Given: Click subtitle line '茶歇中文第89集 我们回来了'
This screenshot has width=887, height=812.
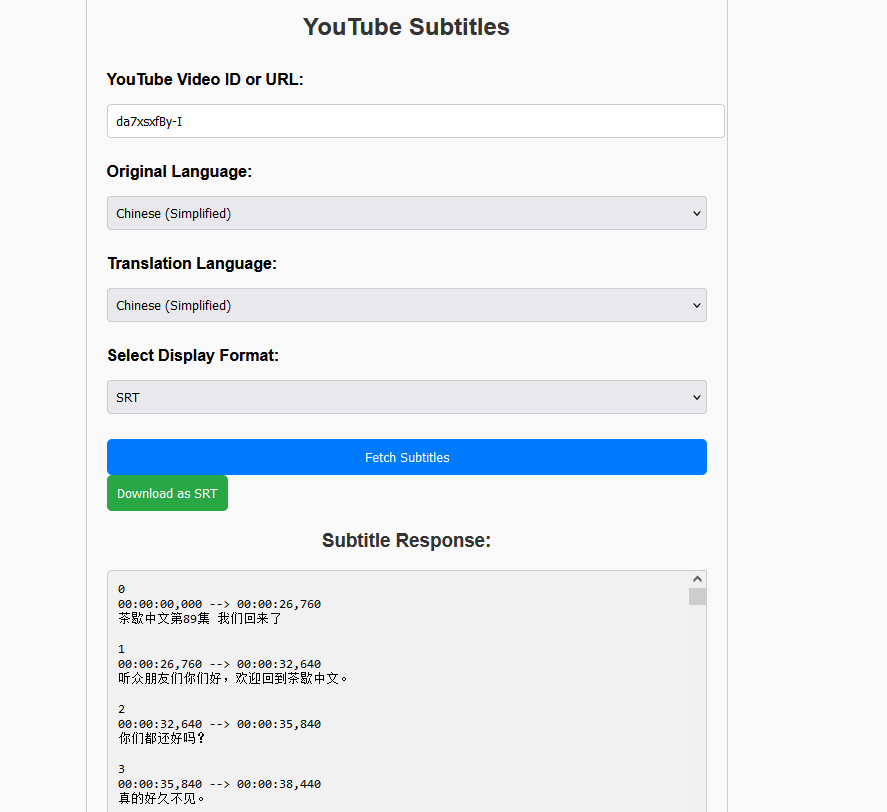Looking at the screenshot, I should pyautogui.click(x=200, y=618).
